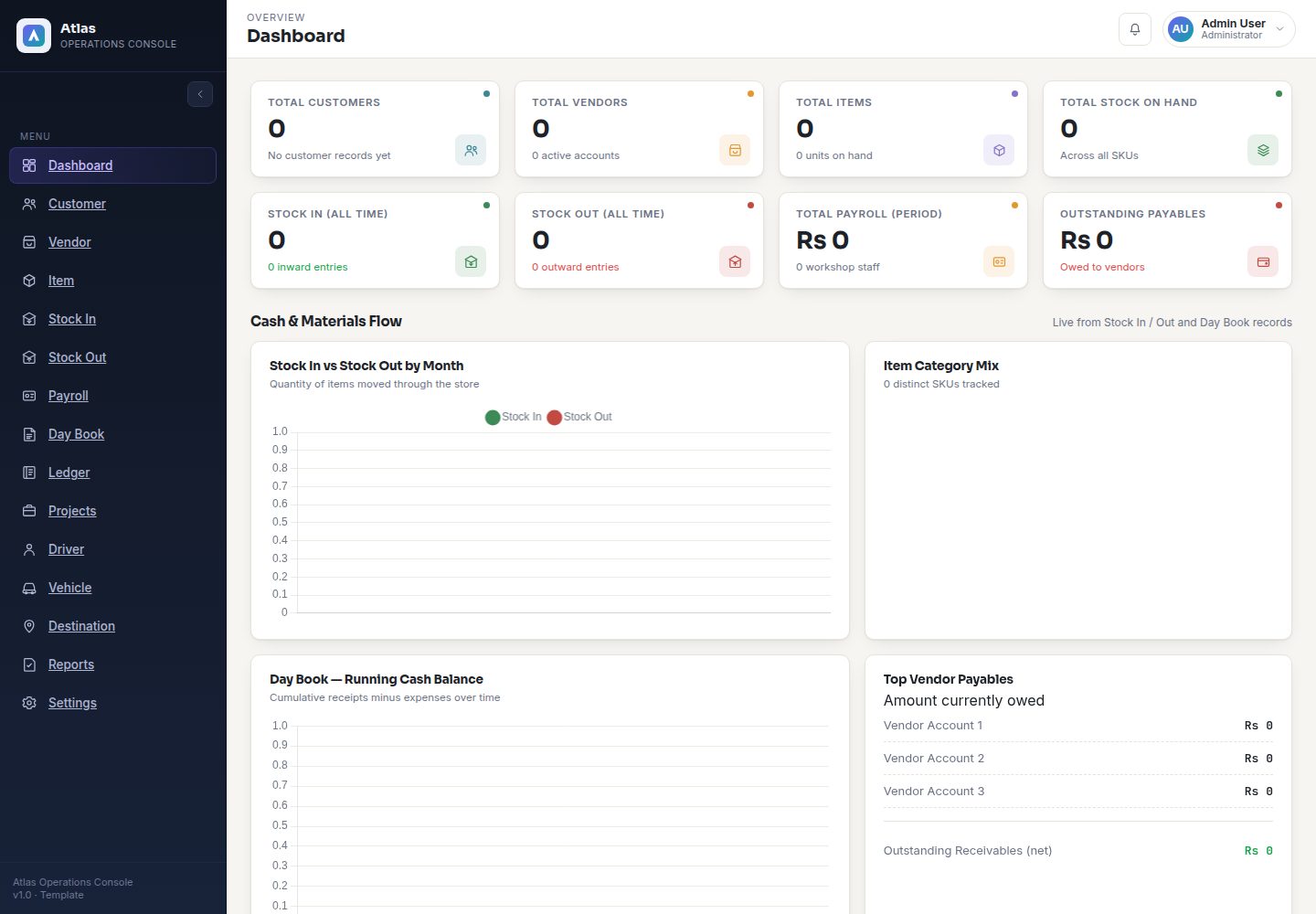Click the Vendor Account 1 row label

coord(933,726)
